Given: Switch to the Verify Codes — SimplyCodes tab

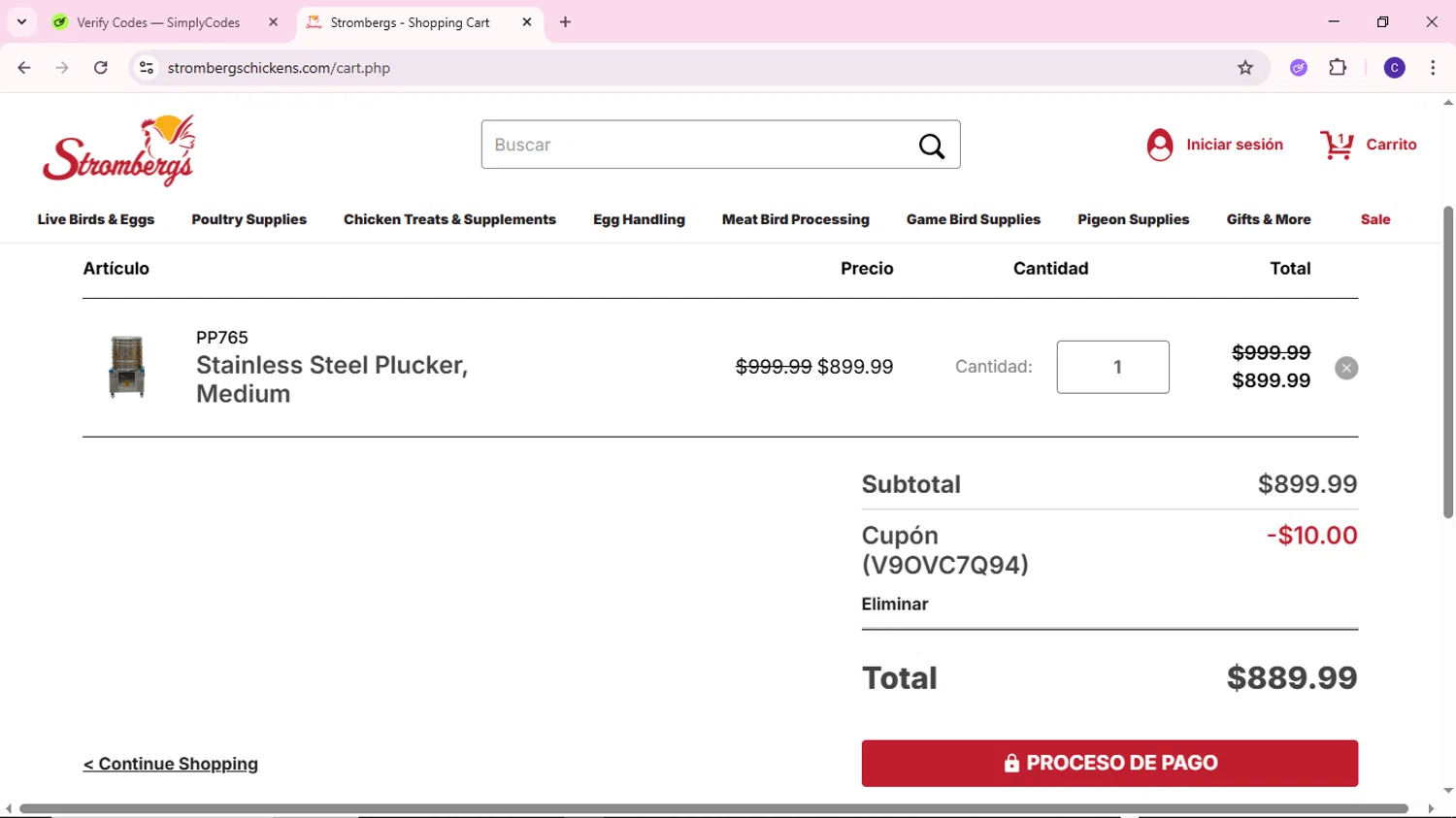Looking at the screenshot, I should coord(158,22).
